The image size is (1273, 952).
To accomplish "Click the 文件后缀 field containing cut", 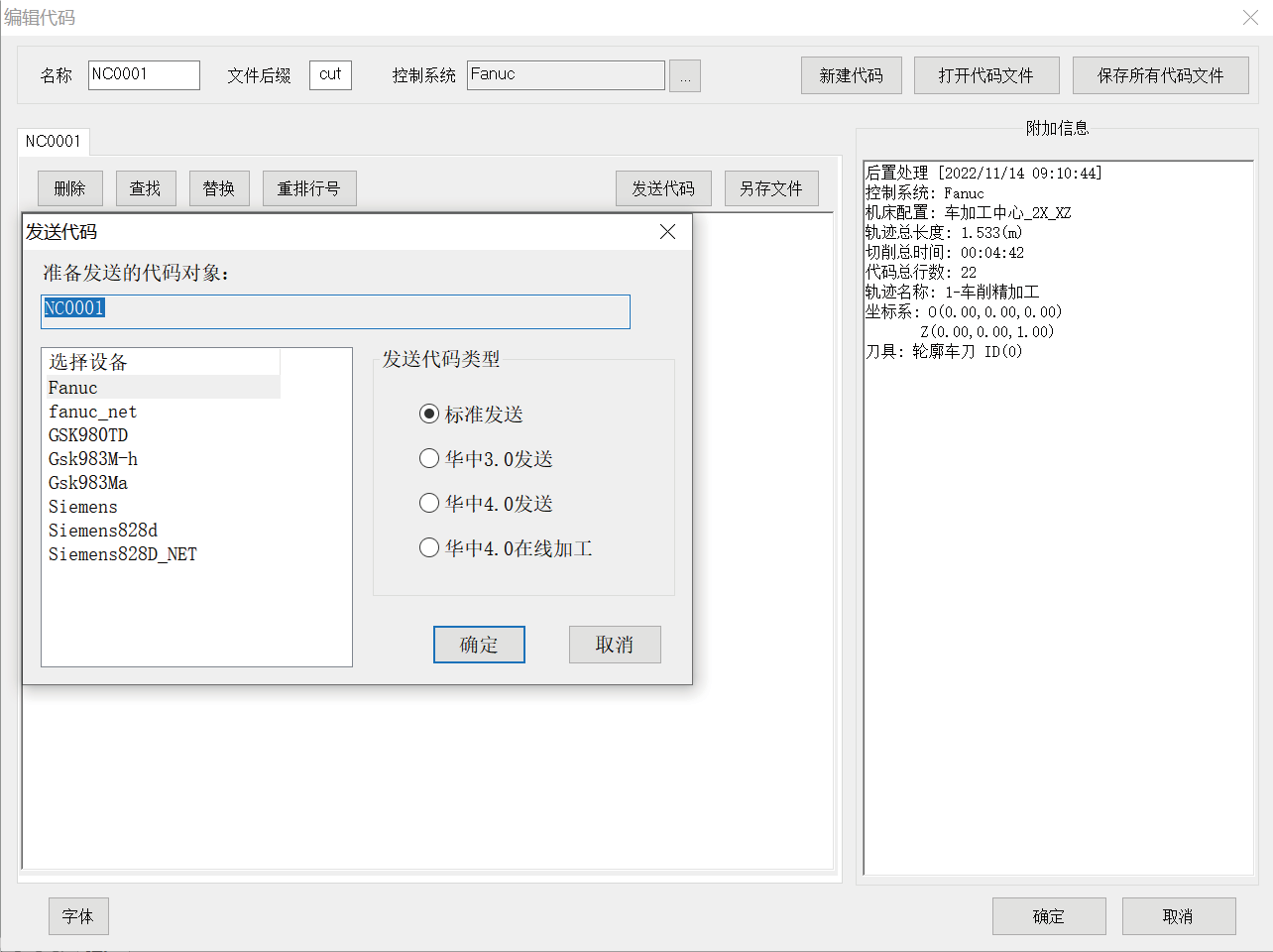I will click(330, 75).
